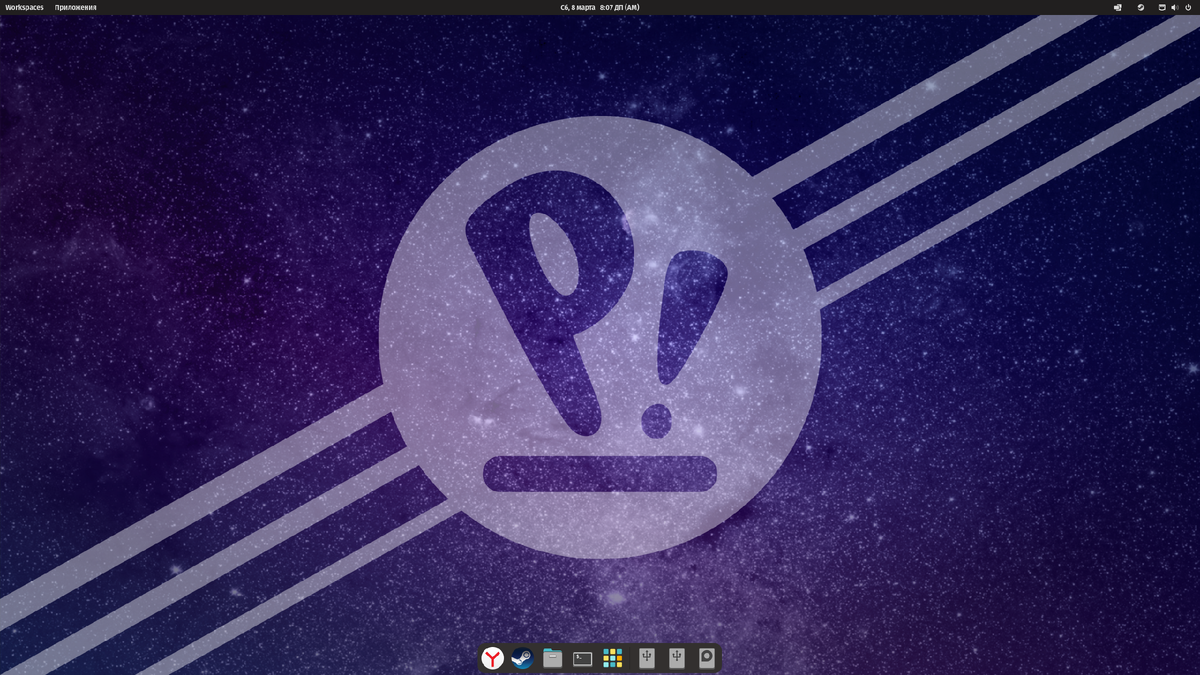
Task: Launch Yandex Browser from the dock
Action: coord(493,658)
